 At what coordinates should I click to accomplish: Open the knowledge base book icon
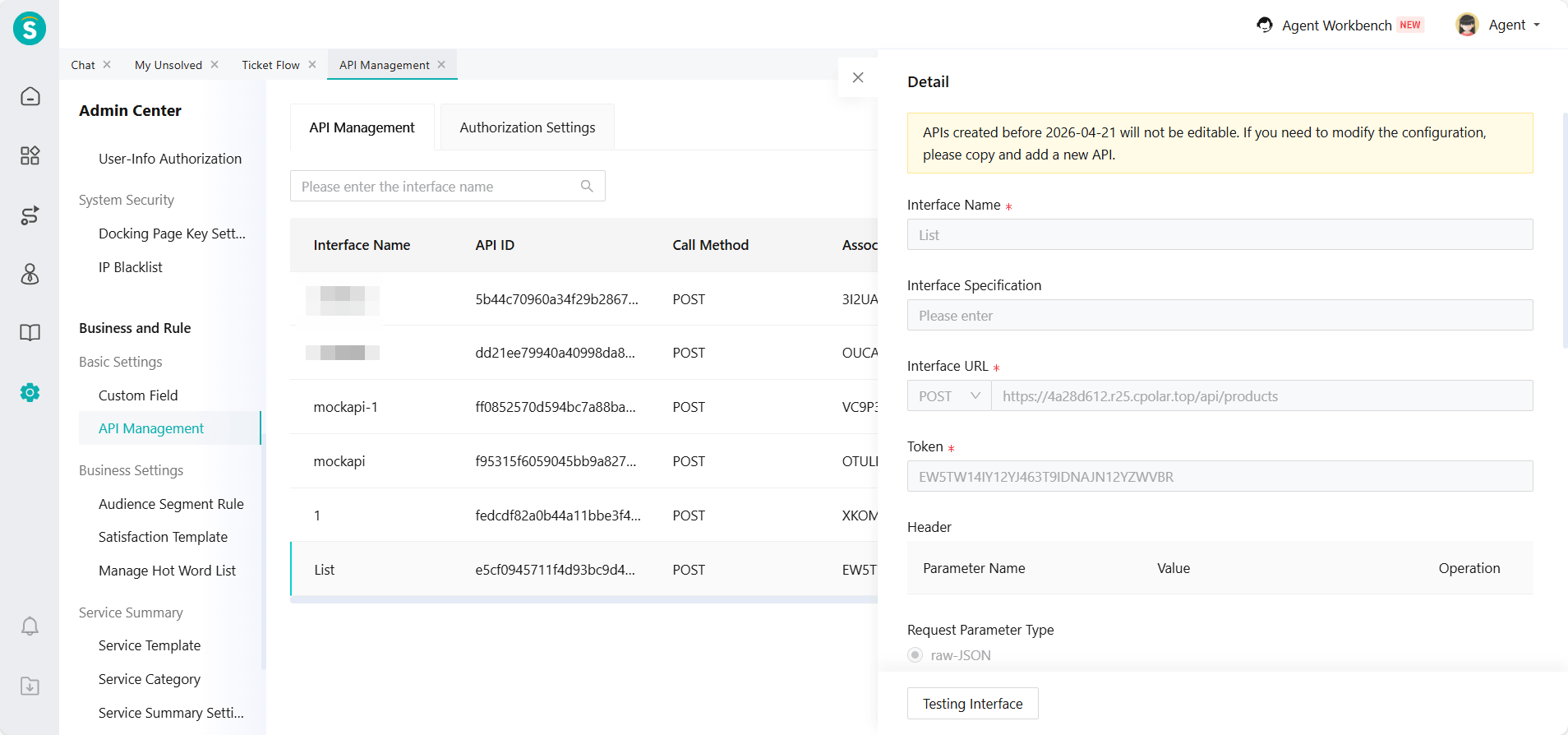point(30,332)
